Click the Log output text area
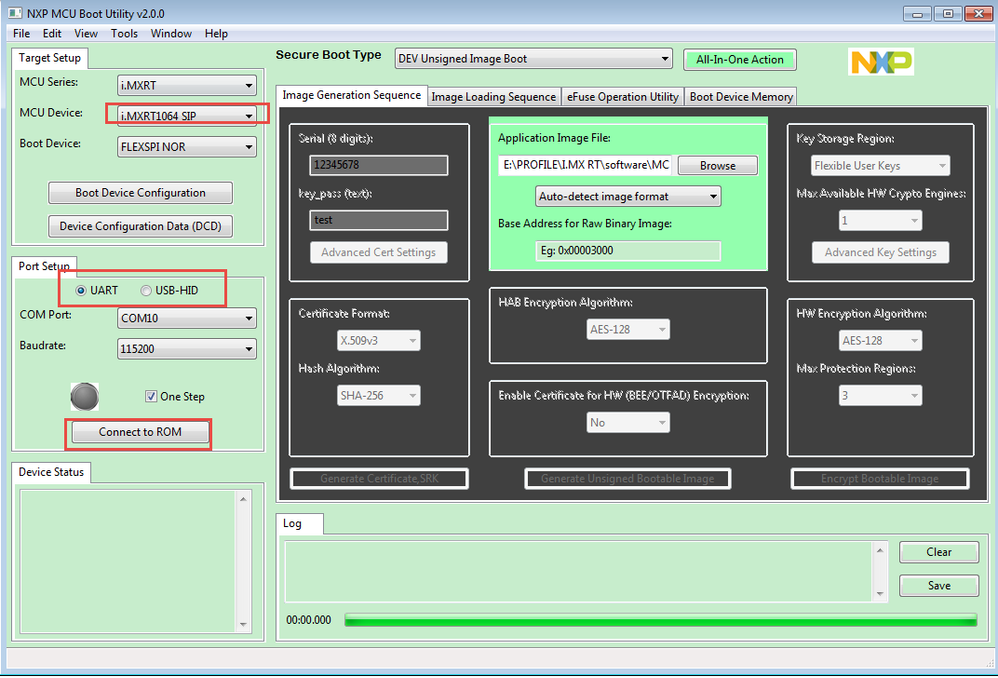Screen dimensions: 998x678 tap(579, 572)
